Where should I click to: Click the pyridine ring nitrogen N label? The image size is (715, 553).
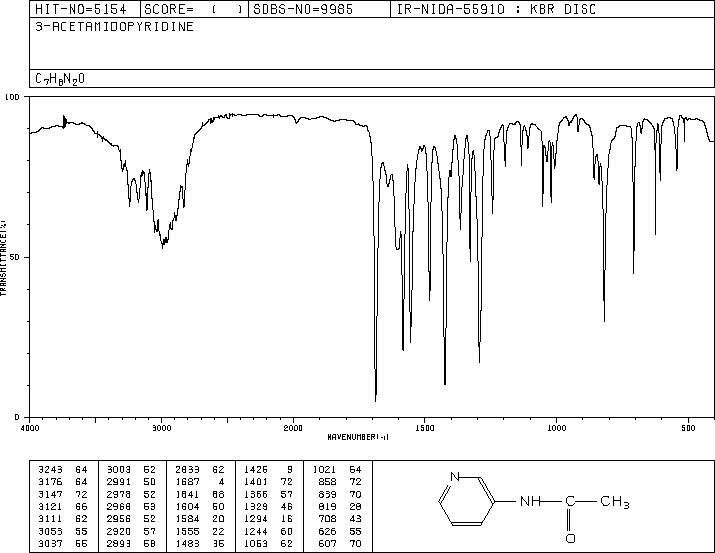(454, 477)
